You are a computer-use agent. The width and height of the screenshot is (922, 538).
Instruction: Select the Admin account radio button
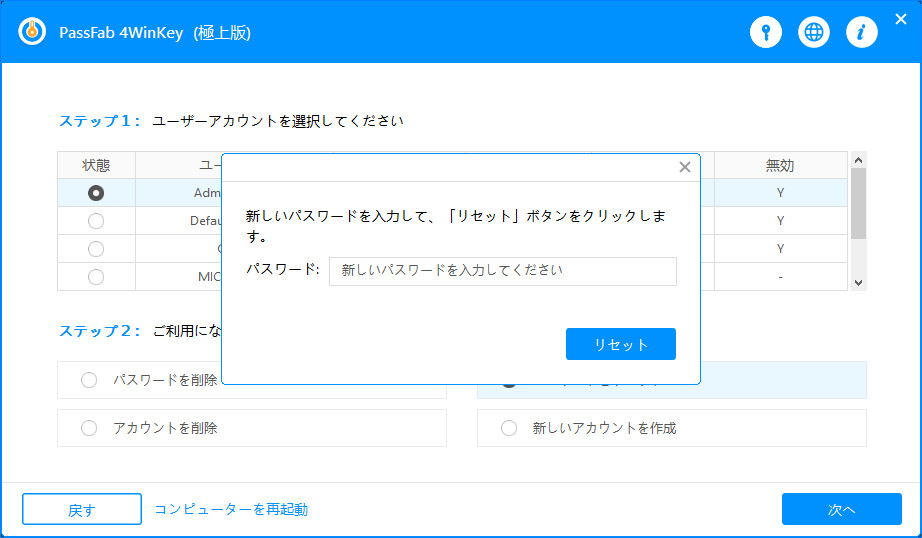96,193
